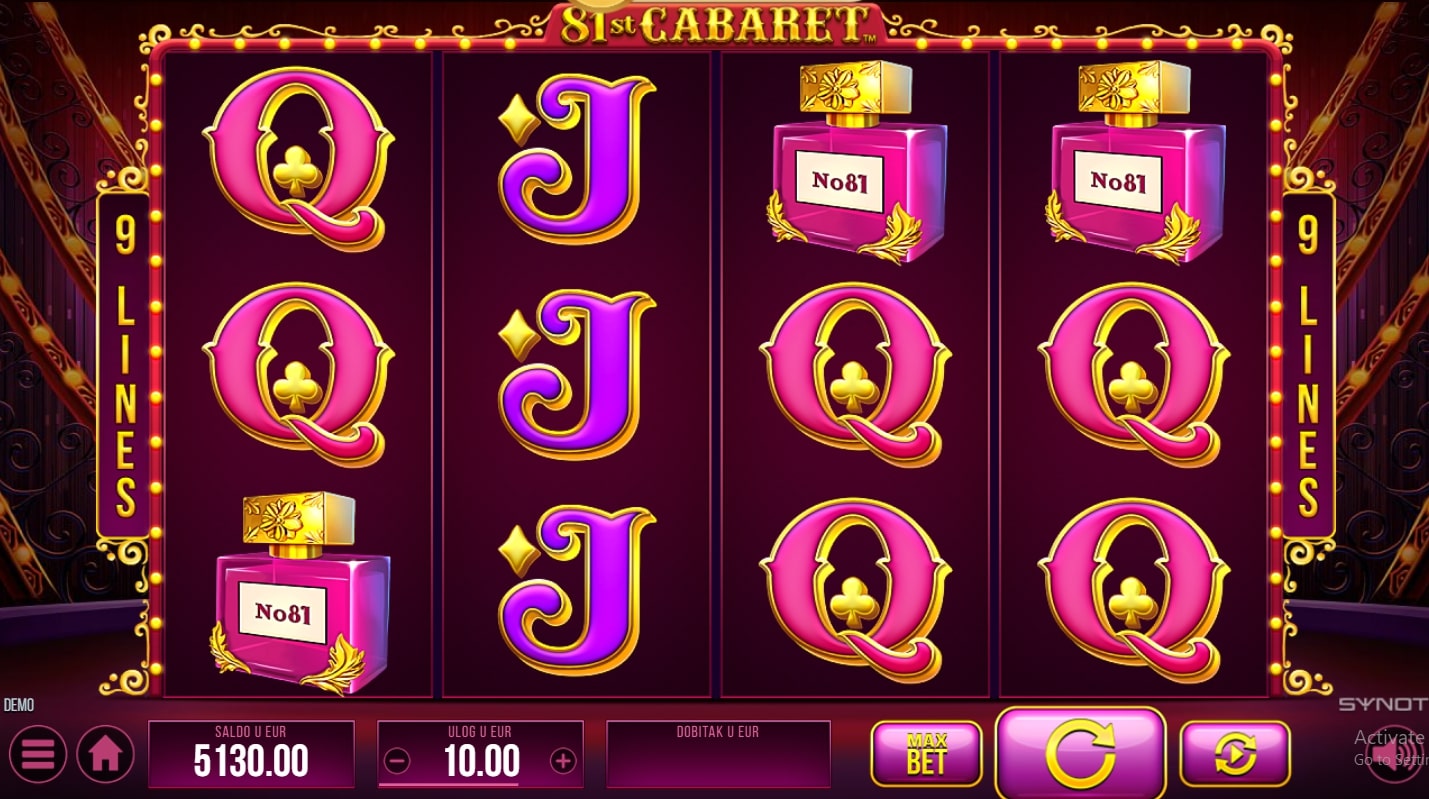Click the Dobitak u EUR win panel
Image resolution: width=1429 pixels, height=799 pixels.
(x=718, y=754)
